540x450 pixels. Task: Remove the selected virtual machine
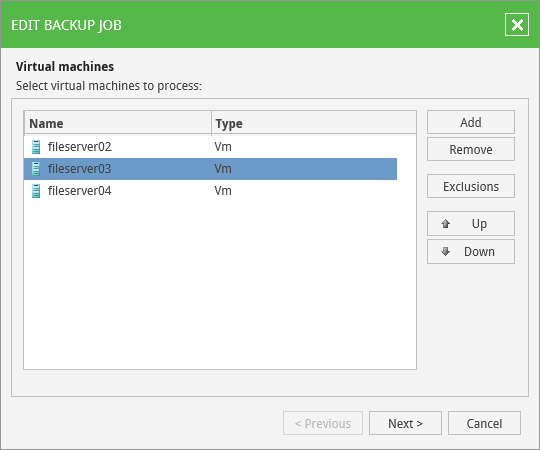(x=471, y=149)
